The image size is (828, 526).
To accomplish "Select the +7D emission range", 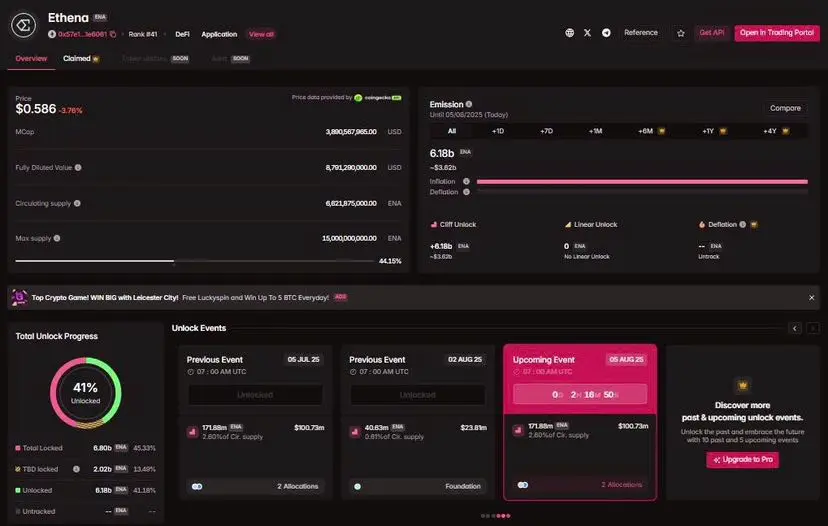I will [x=547, y=131].
